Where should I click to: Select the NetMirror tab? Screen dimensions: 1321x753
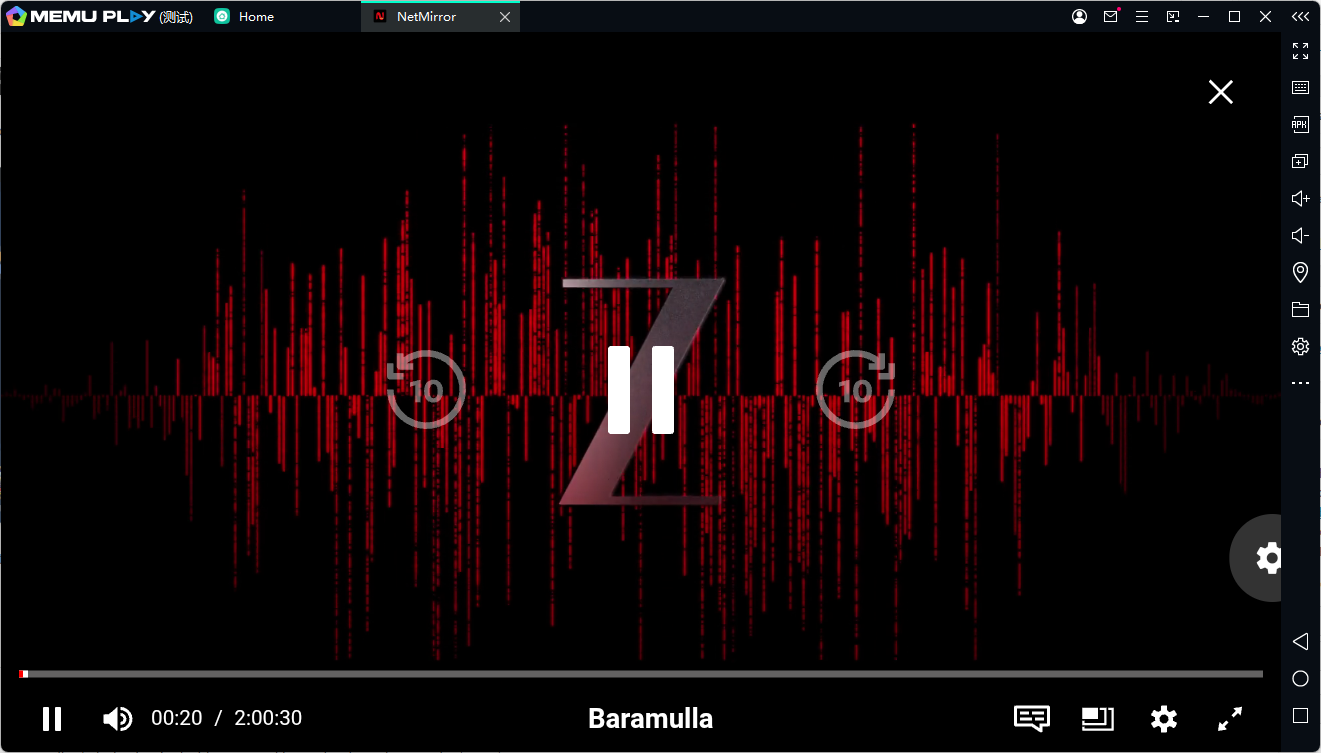pyautogui.click(x=426, y=17)
